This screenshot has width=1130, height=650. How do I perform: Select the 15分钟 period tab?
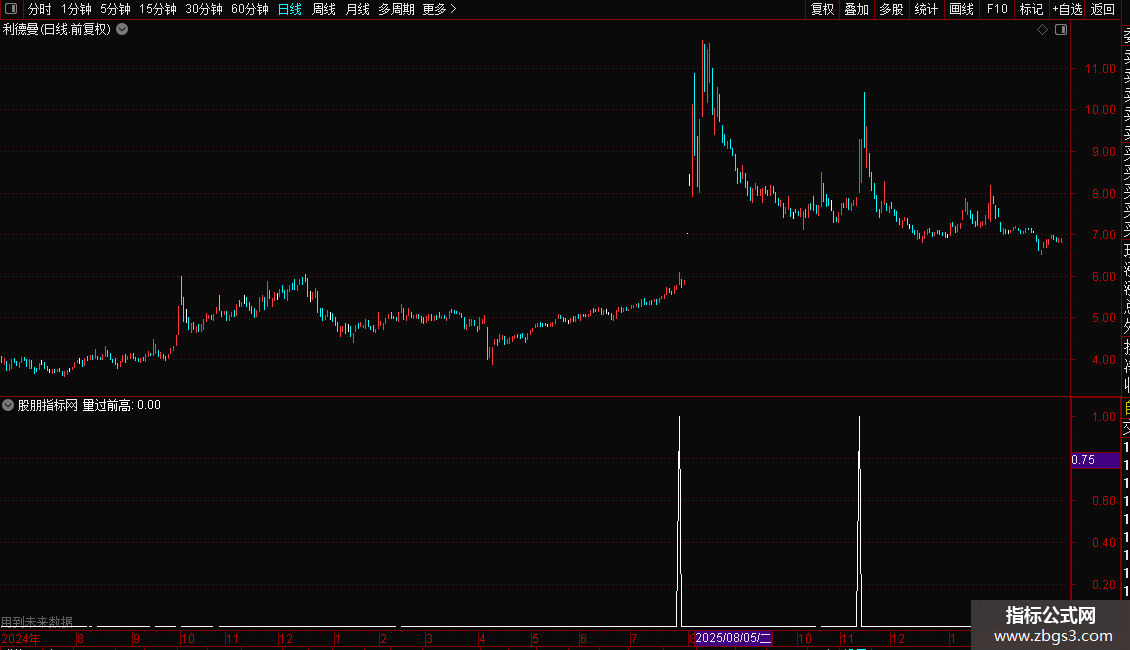click(158, 9)
